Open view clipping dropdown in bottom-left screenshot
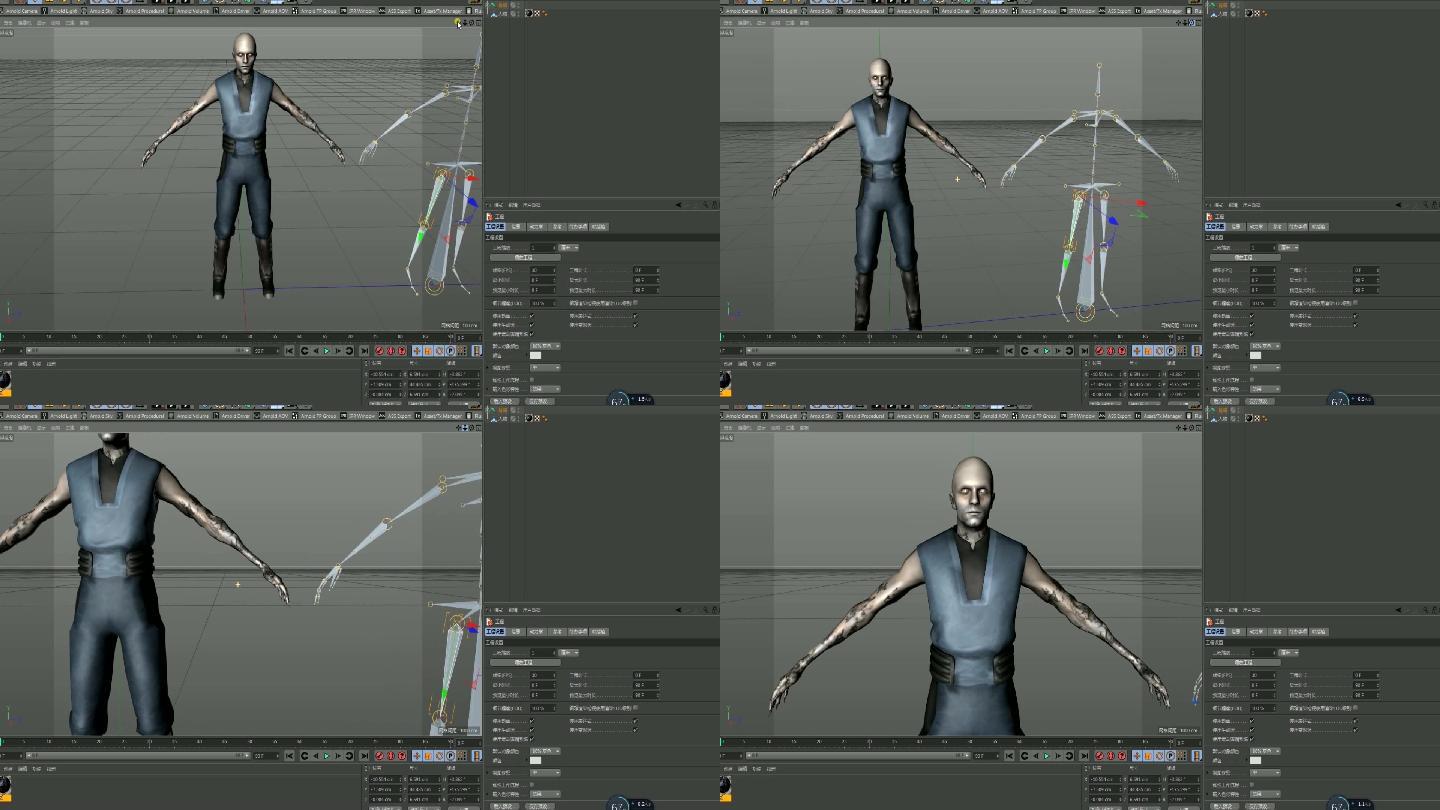Viewport: 1440px width, 810px height. coord(545,773)
